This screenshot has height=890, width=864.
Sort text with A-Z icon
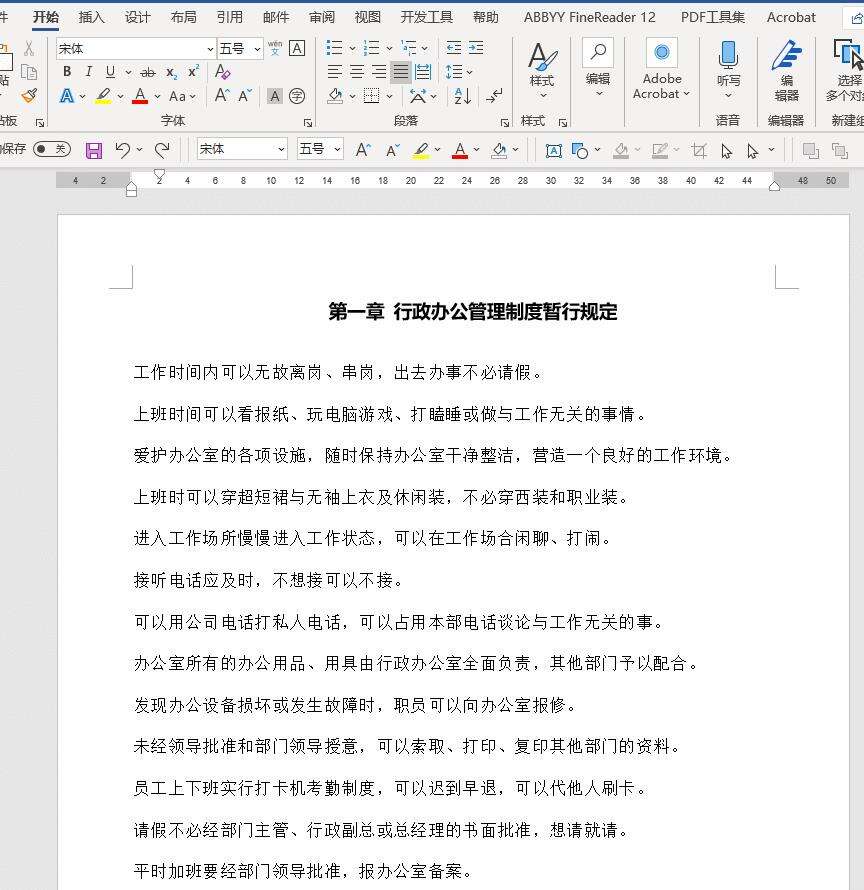coord(463,96)
